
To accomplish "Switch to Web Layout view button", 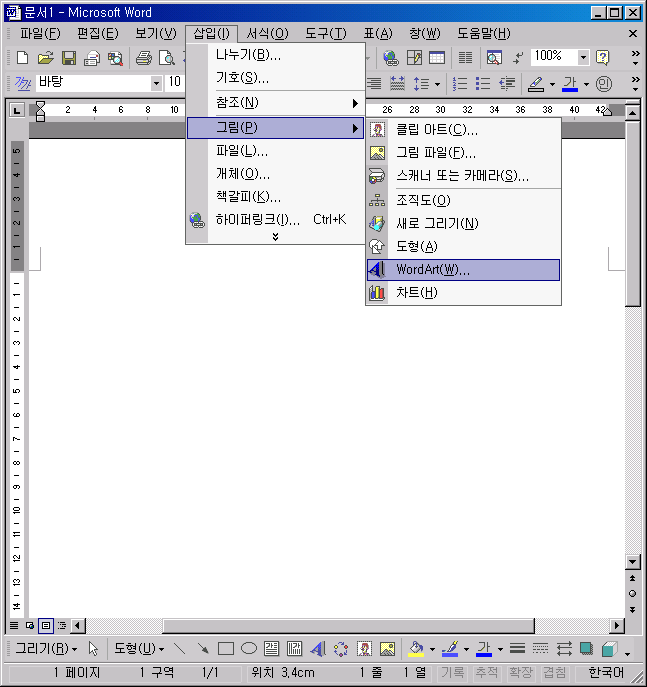I will [30, 625].
